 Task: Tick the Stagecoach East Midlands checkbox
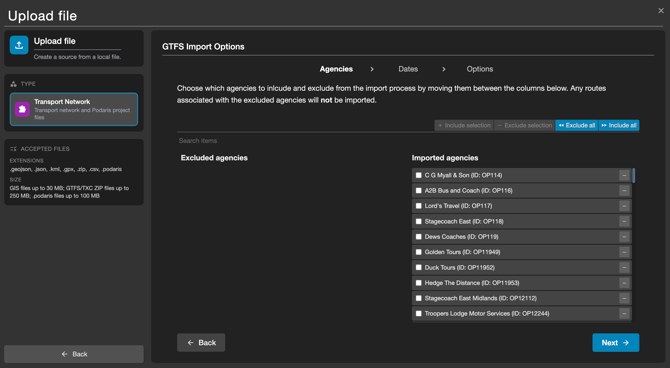pyautogui.click(x=418, y=298)
